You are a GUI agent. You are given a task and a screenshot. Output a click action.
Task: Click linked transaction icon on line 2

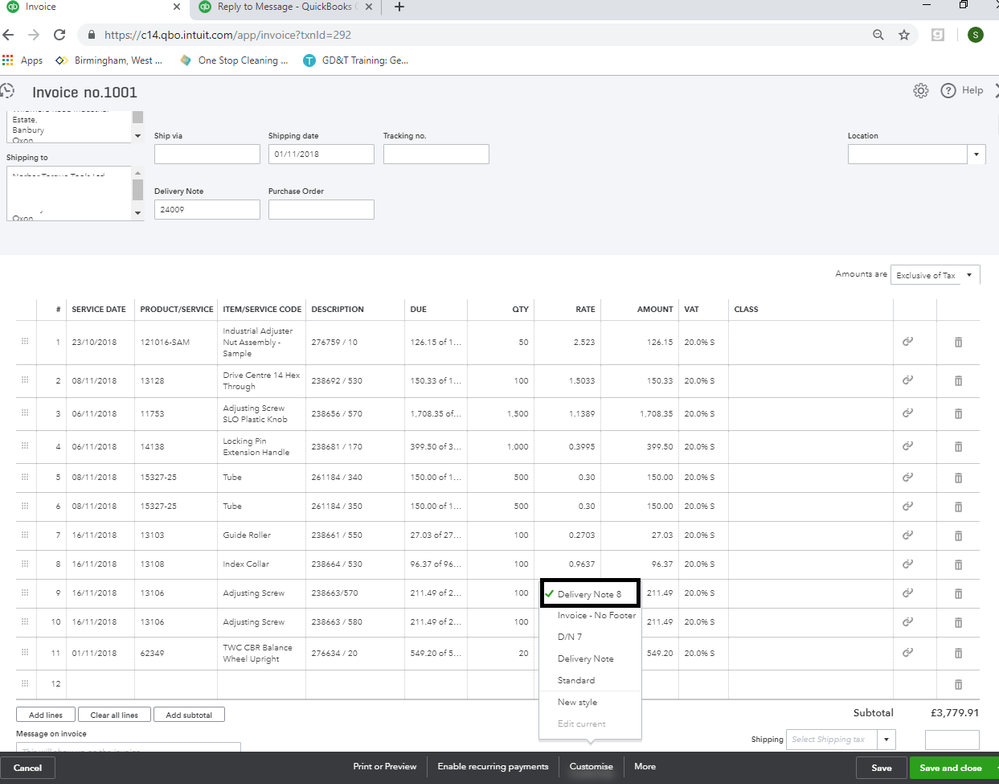click(908, 380)
